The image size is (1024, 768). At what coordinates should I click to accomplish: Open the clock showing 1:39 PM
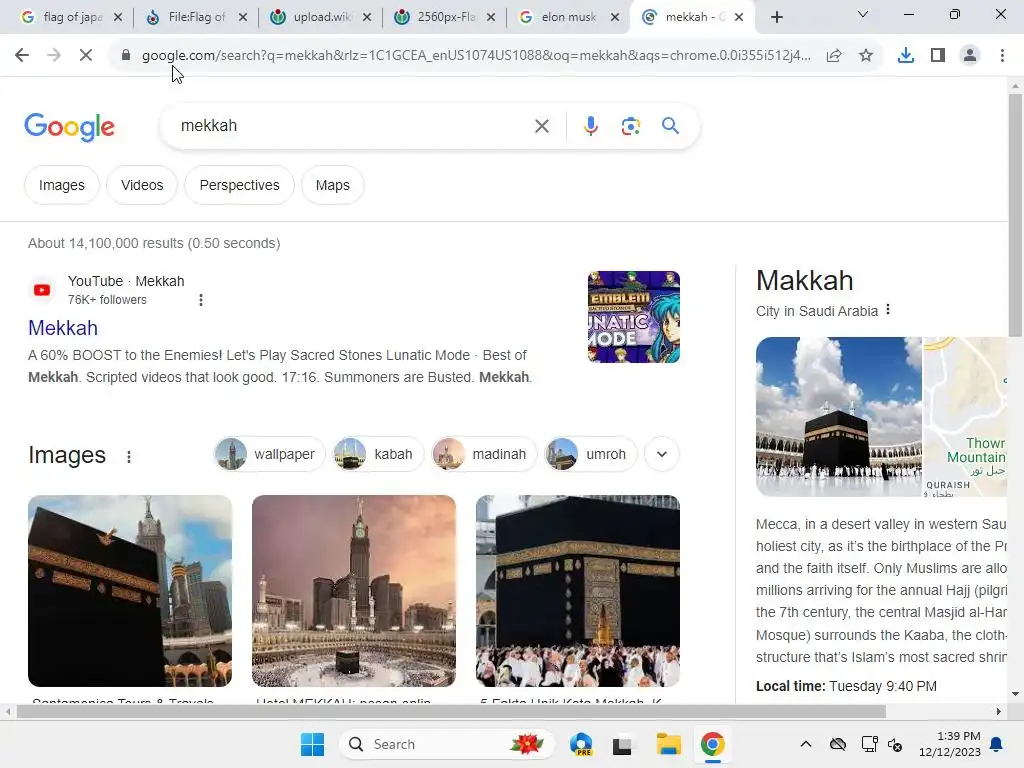(x=950, y=744)
